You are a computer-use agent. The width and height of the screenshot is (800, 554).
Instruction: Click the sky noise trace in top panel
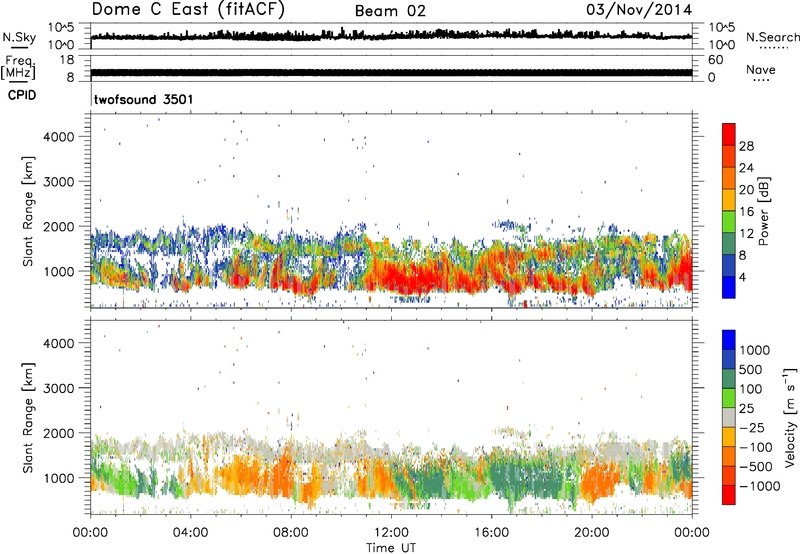point(391,35)
